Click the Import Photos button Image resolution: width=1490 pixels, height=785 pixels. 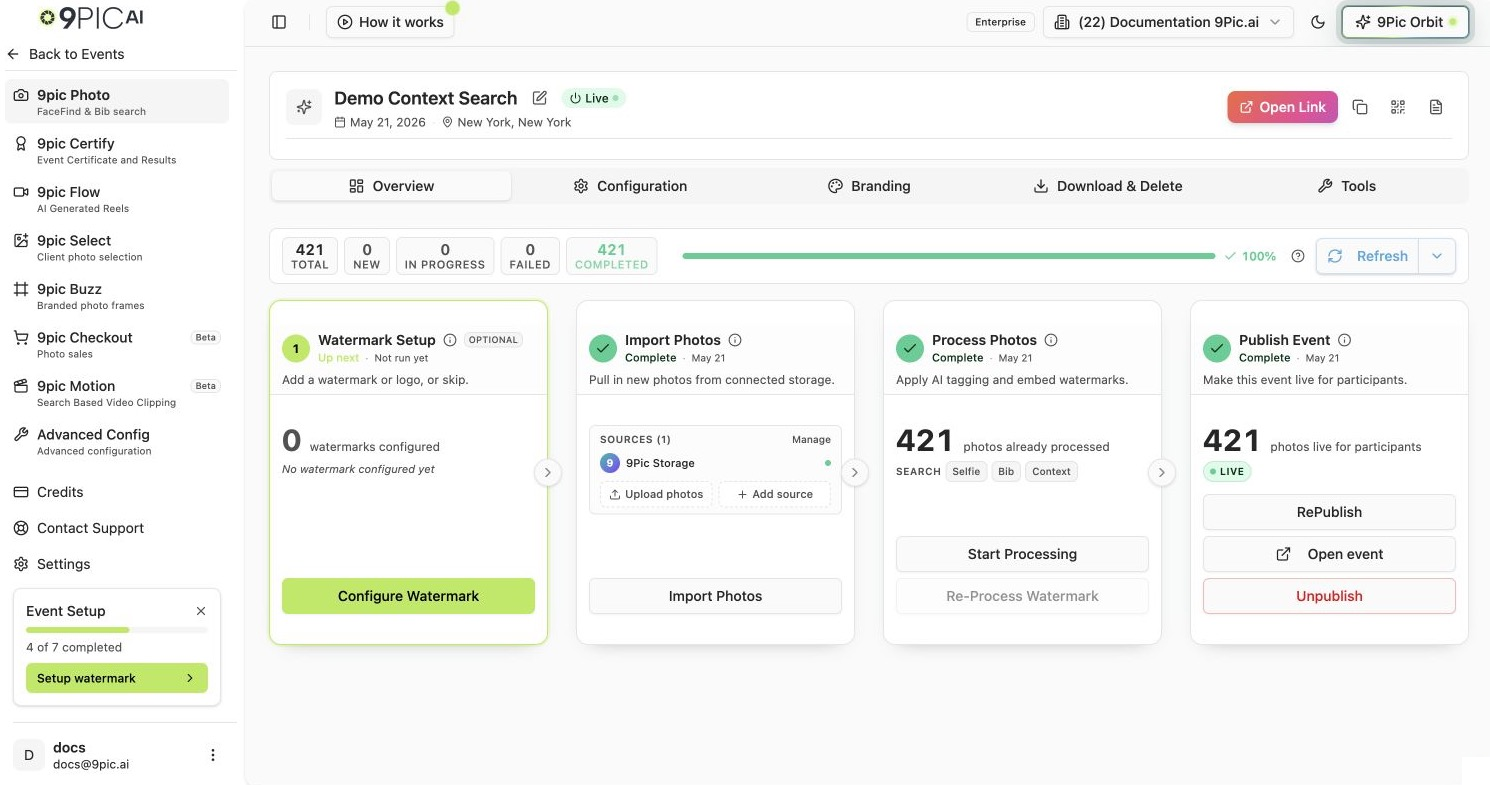[715, 596]
